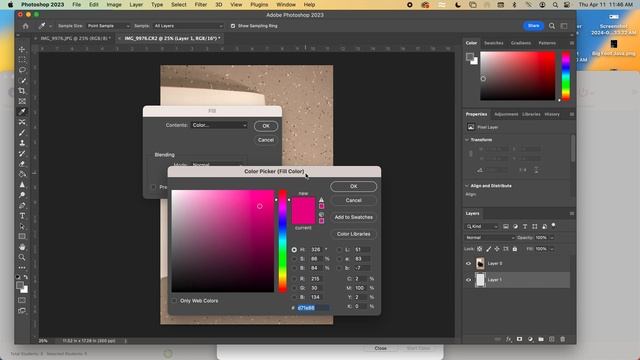Viewport: 640px width, 360px height.
Task: Select the Zoom tool in toolbar
Action: [x=22, y=257]
